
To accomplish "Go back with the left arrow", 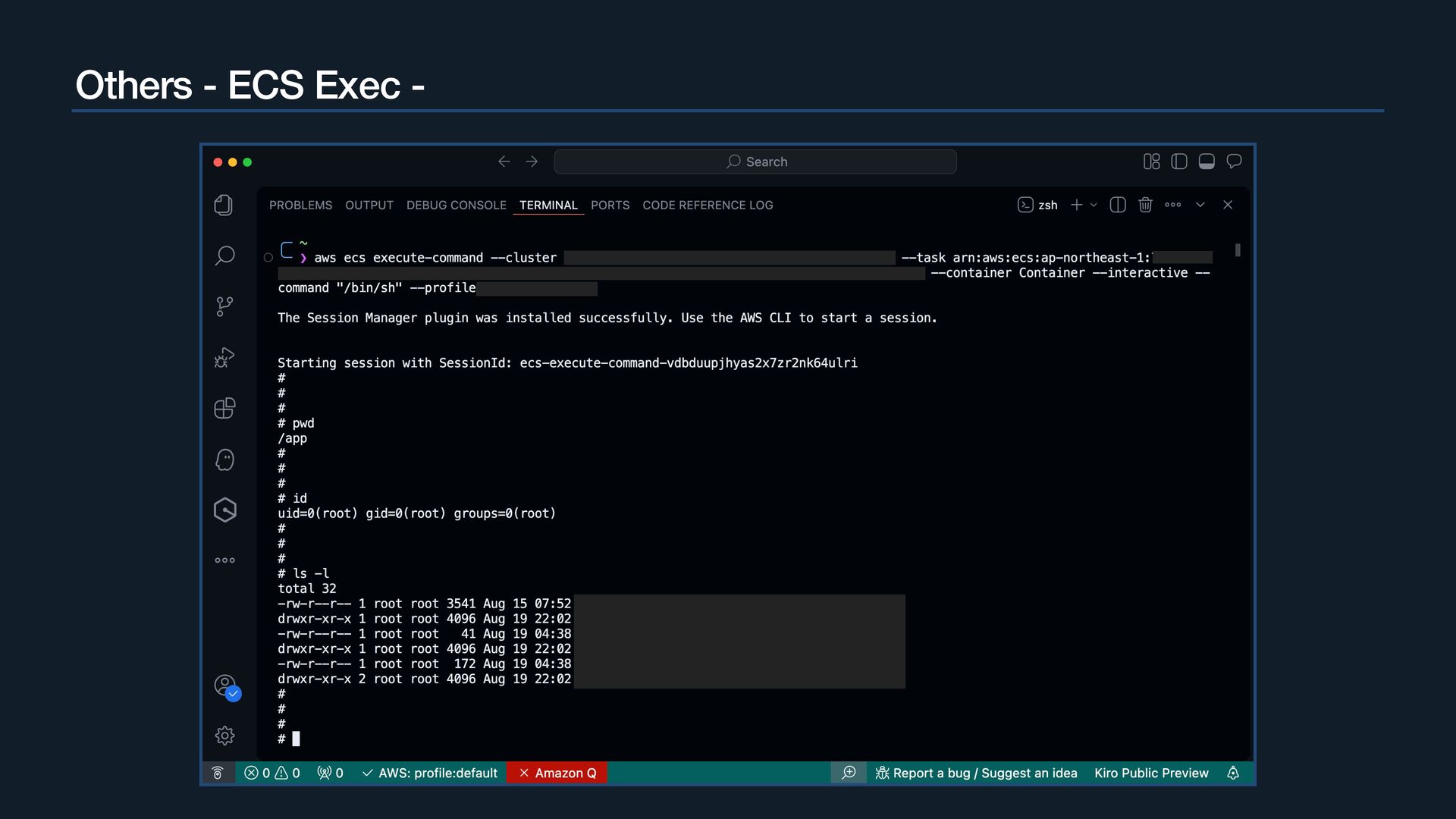I will tap(504, 162).
